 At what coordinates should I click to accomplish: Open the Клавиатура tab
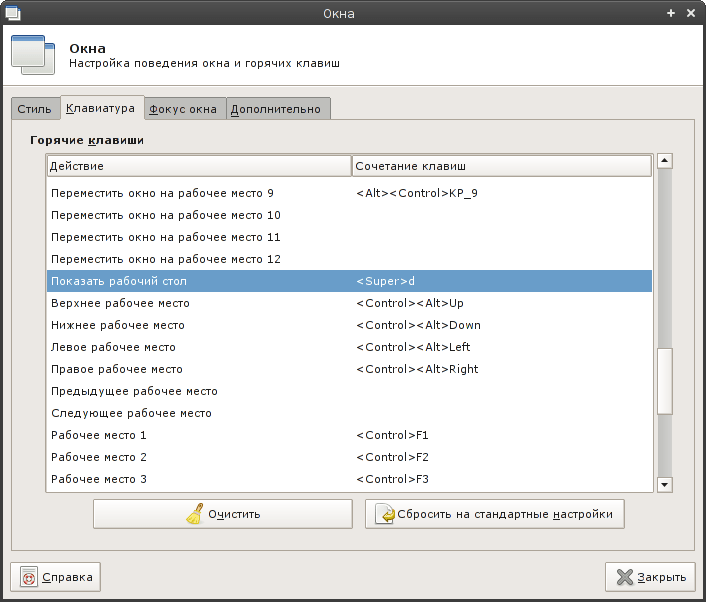100,107
